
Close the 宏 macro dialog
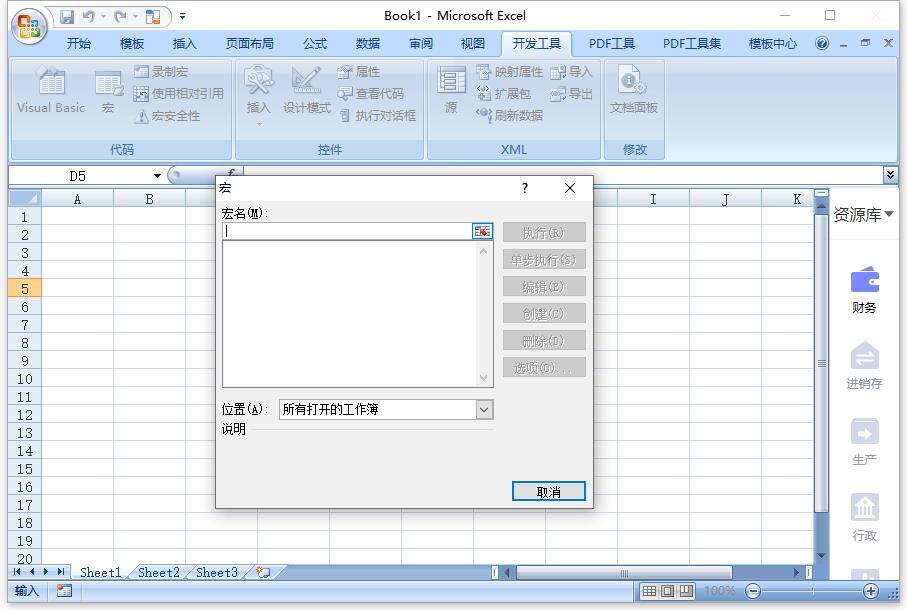click(x=570, y=188)
